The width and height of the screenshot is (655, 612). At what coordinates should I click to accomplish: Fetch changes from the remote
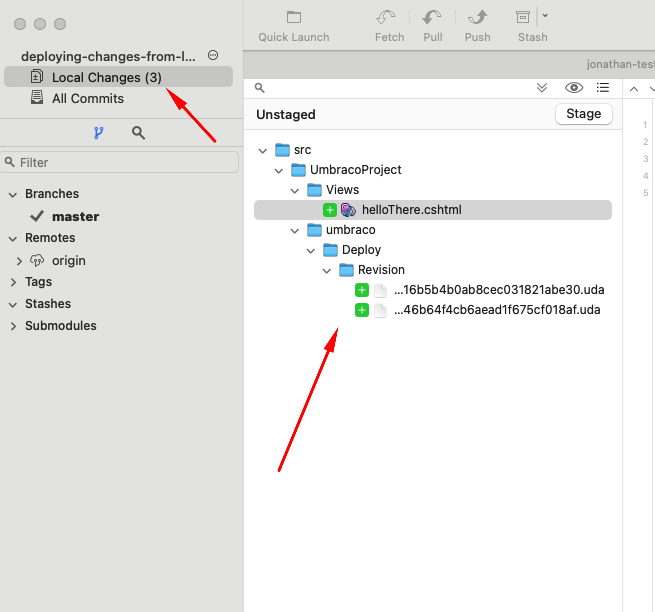pyautogui.click(x=389, y=27)
